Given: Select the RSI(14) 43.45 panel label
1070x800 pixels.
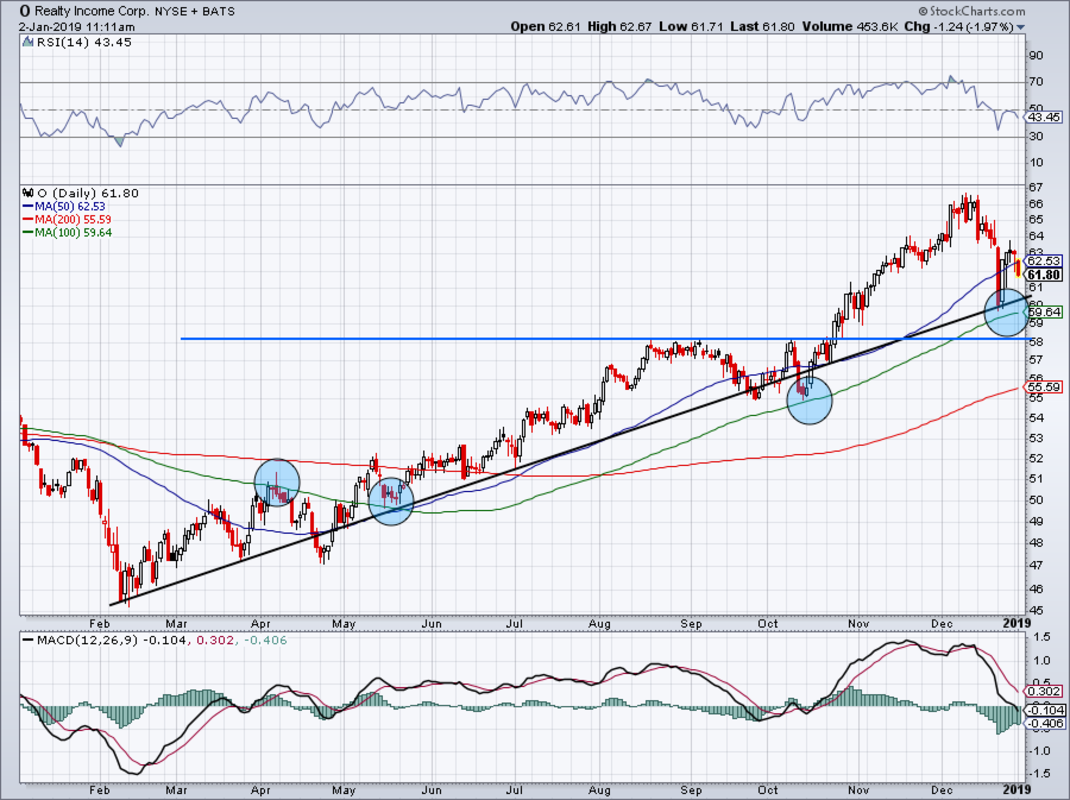Looking at the screenshot, I should [x=83, y=42].
